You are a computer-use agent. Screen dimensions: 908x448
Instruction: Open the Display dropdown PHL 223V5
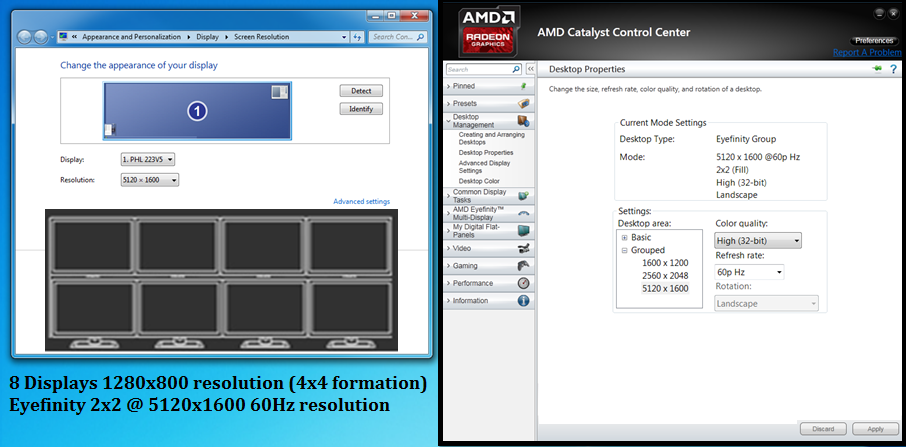coord(148,160)
